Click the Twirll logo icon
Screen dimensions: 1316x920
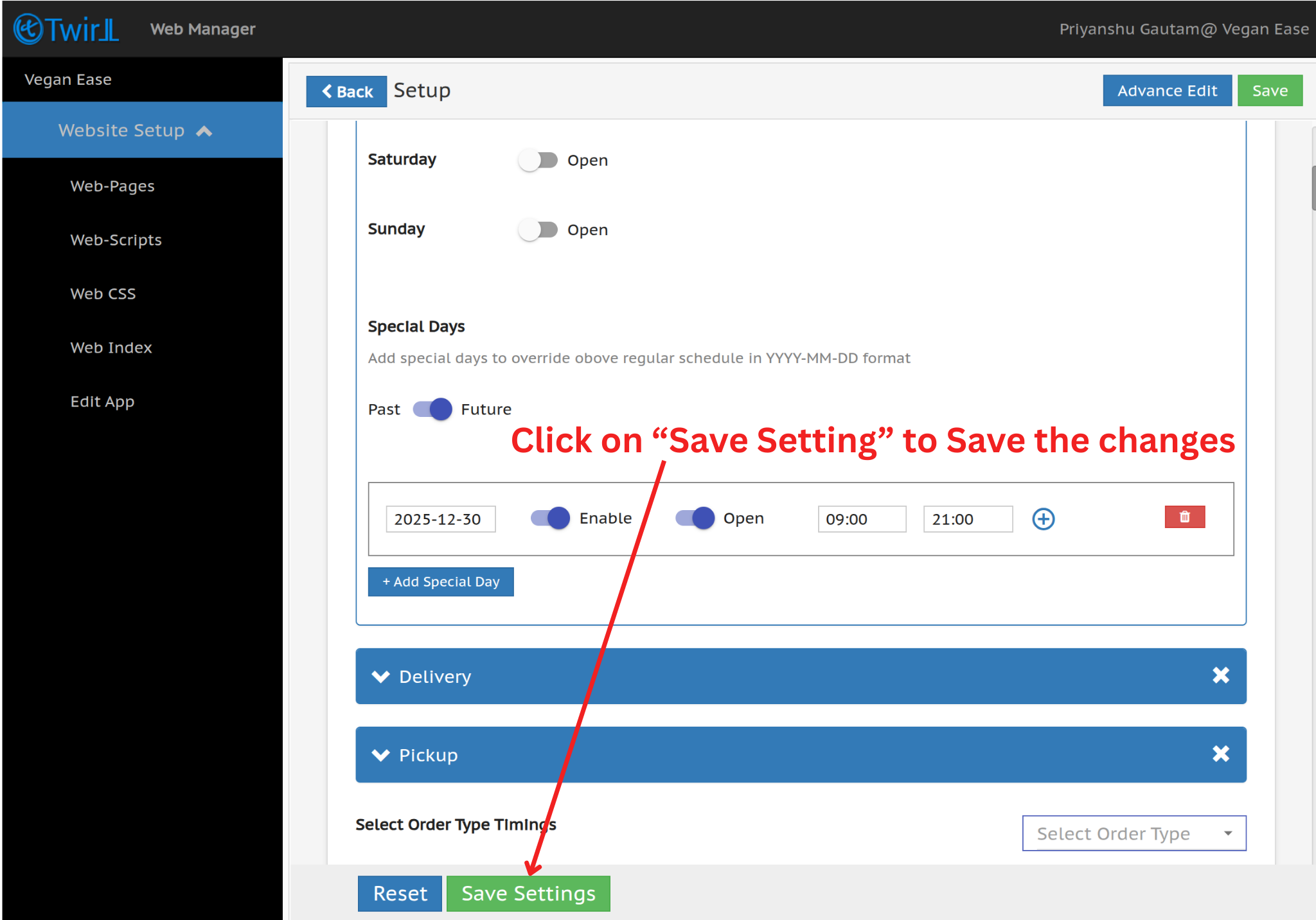28,29
